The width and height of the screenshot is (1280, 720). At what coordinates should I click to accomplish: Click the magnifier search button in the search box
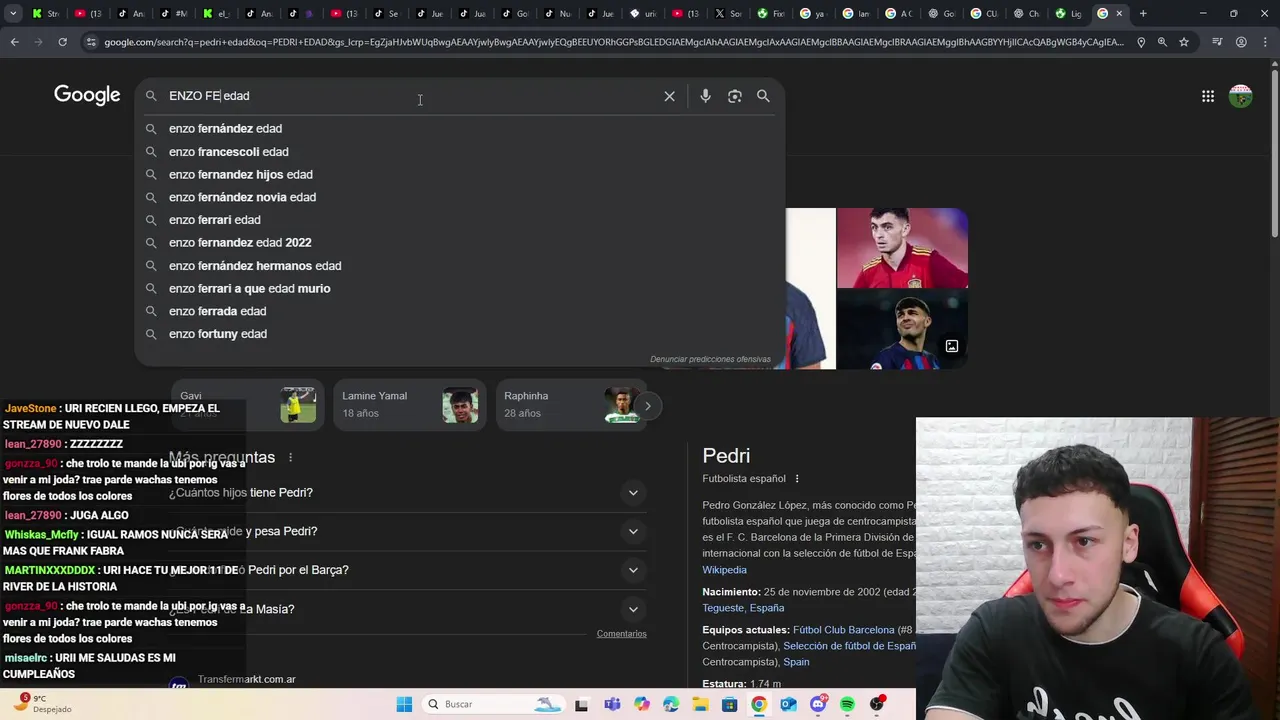[x=763, y=96]
